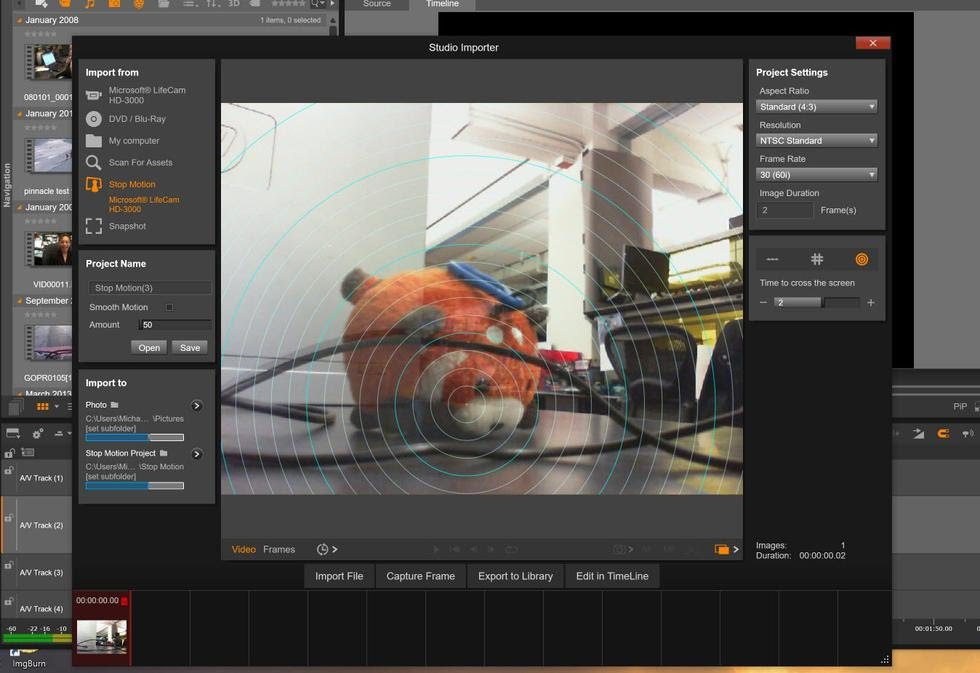Expand the auto-capture settings chevron
Screen dimensions: 980x673
coord(335,549)
